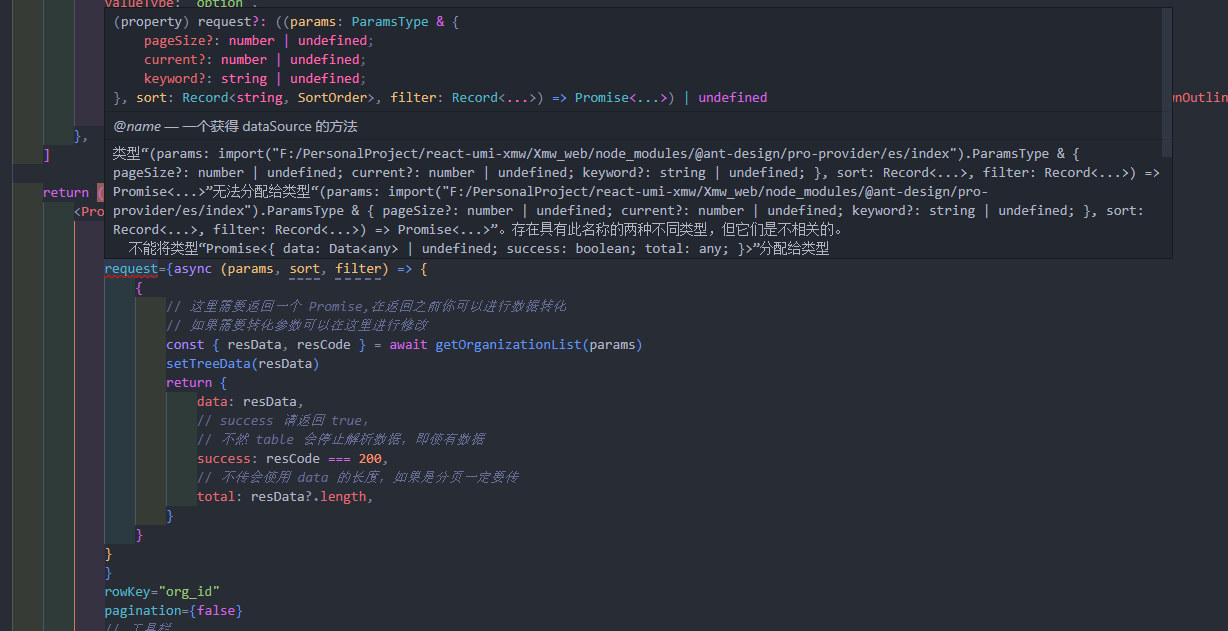Click the underlined "filter" parameter

pyautogui.click(x=359, y=268)
